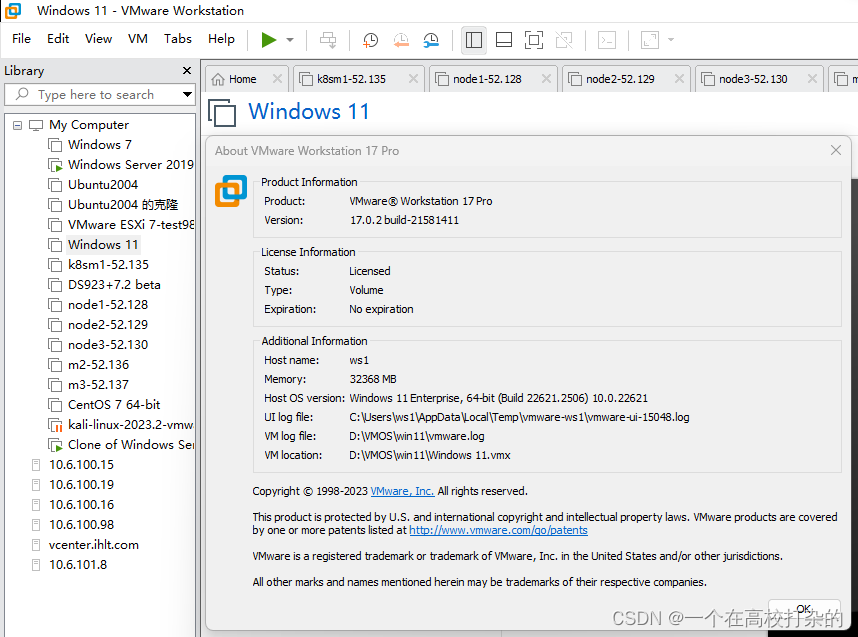This screenshot has height=637, width=858.
Task: Toggle the library sidebar view icon
Action: (474, 40)
